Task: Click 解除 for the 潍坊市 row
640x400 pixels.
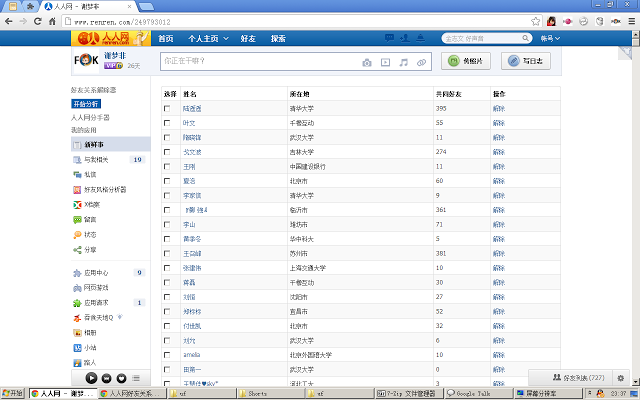Action: (499, 224)
